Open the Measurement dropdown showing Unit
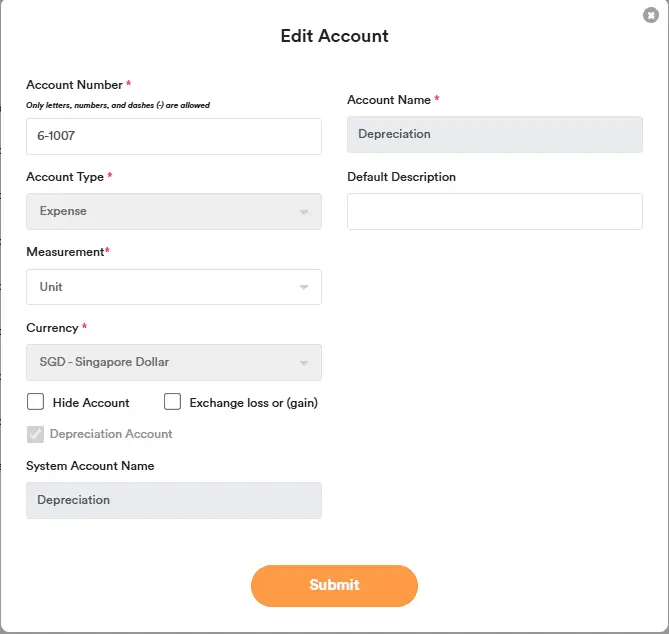The width and height of the screenshot is (669, 634). tap(160, 287)
